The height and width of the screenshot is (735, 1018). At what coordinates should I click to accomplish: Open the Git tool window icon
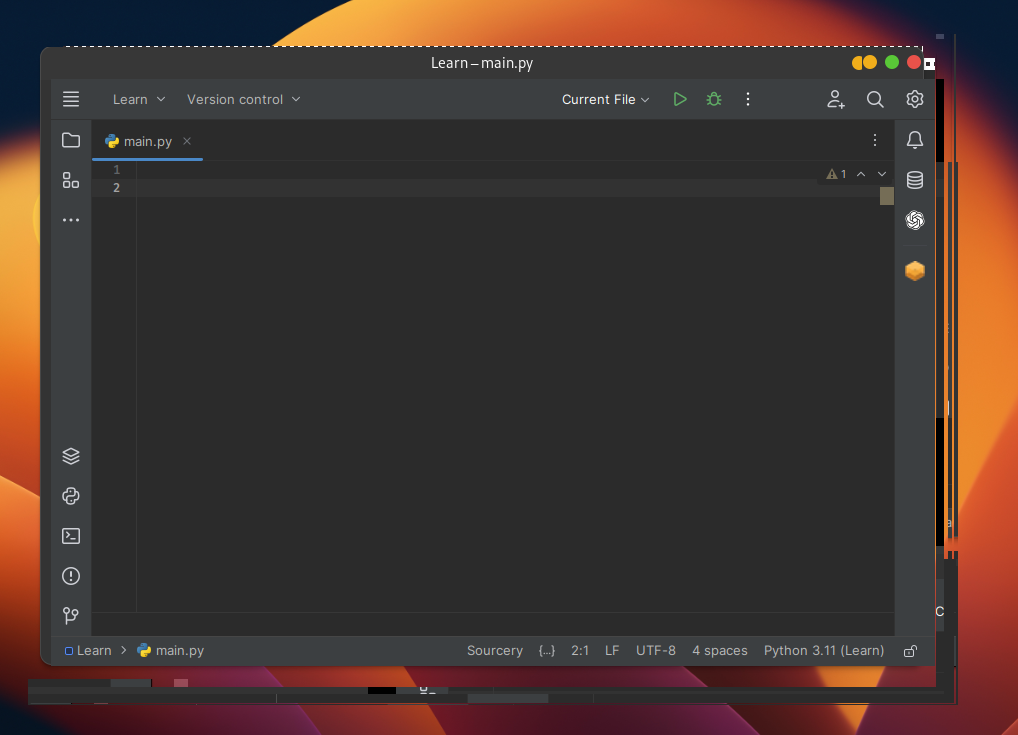click(x=71, y=616)
